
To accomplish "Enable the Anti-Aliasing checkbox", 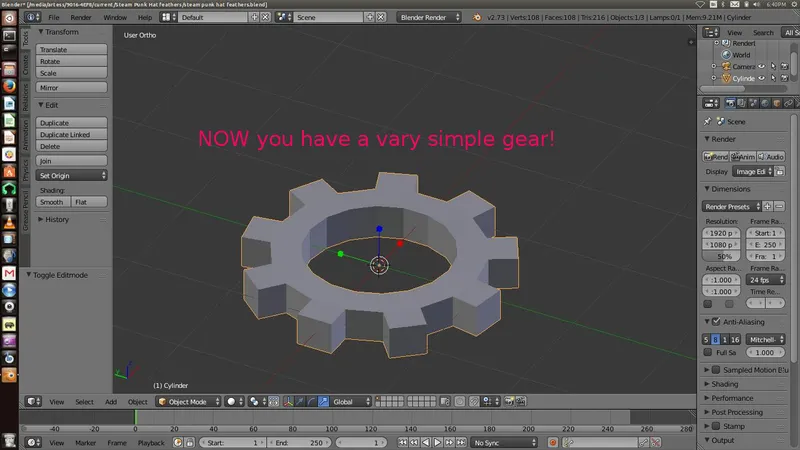I will click(714, 322).
